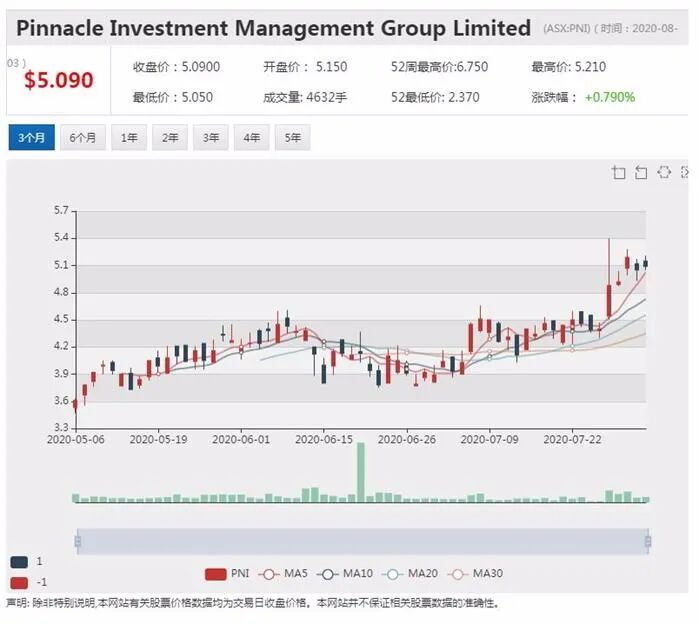
Task: Grab the left data zoom handle
Action: (x=78, y=542)
